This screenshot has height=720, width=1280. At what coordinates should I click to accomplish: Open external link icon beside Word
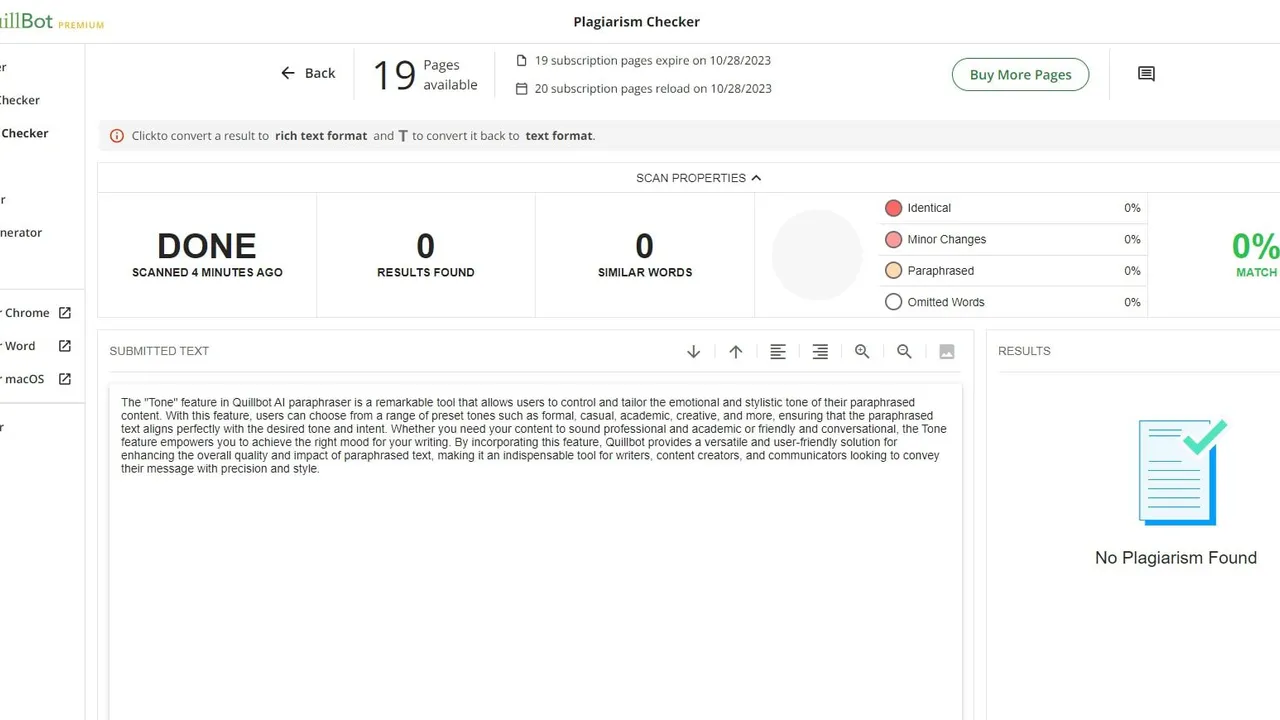(x=65, y=346)
